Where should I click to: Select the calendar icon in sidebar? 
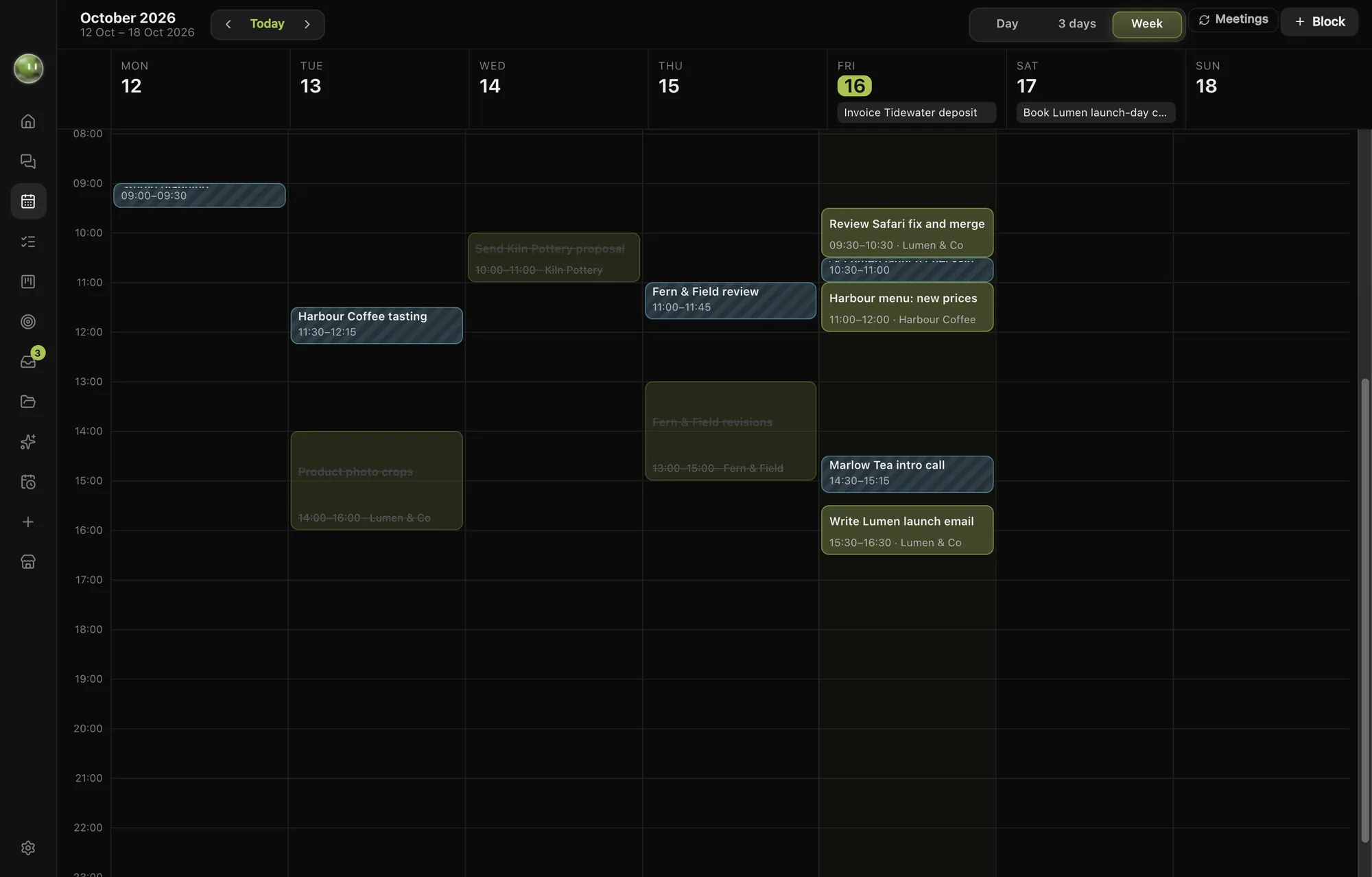point(28,201)
